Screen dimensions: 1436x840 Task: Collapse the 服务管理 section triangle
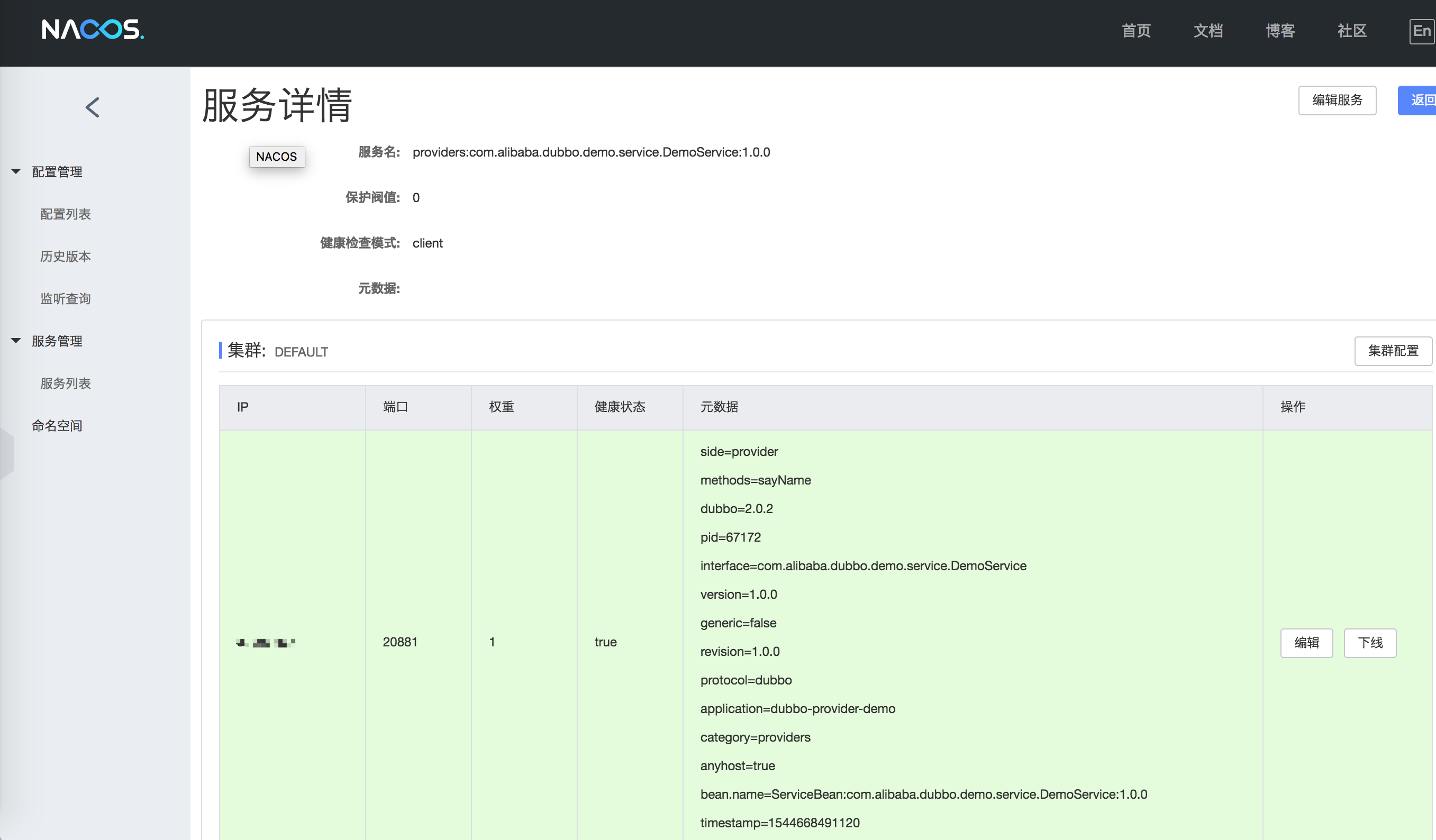(x=15, y=340)
